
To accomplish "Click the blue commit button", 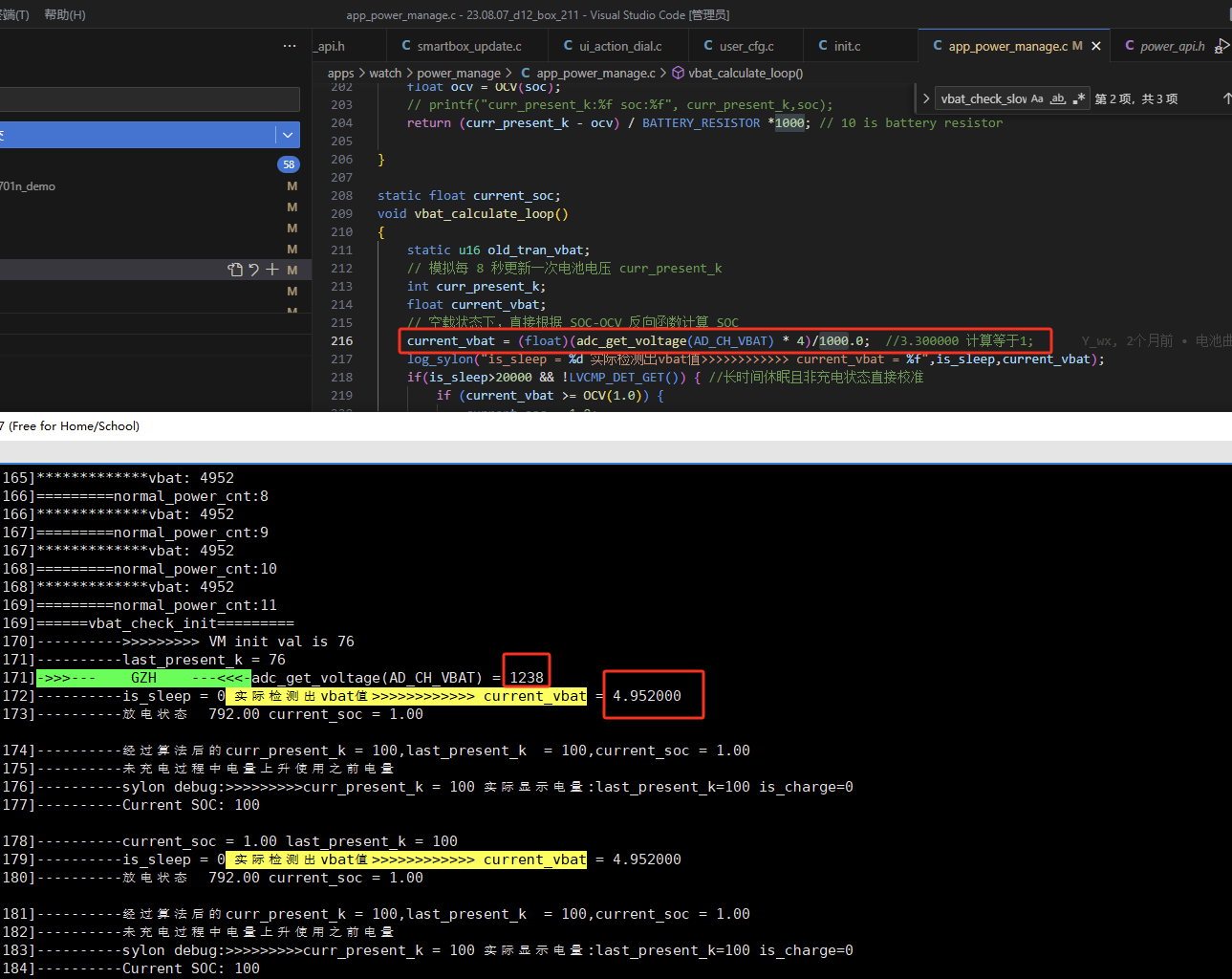I will 138,135.
